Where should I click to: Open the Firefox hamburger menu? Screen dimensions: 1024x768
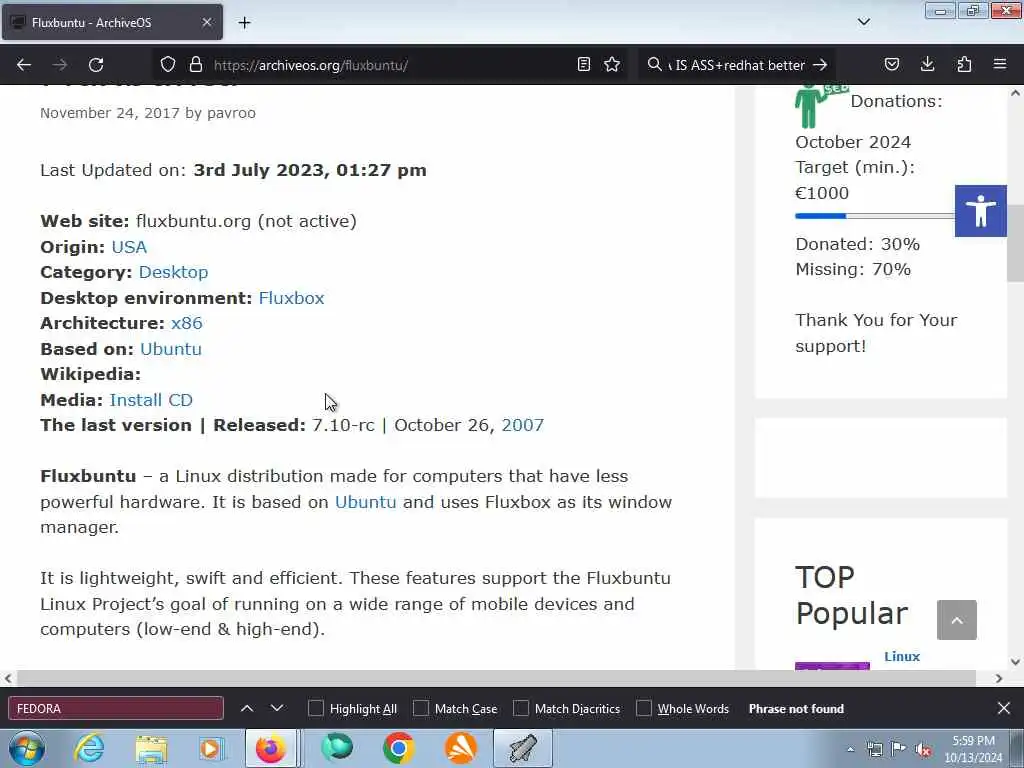[1000, 64]
